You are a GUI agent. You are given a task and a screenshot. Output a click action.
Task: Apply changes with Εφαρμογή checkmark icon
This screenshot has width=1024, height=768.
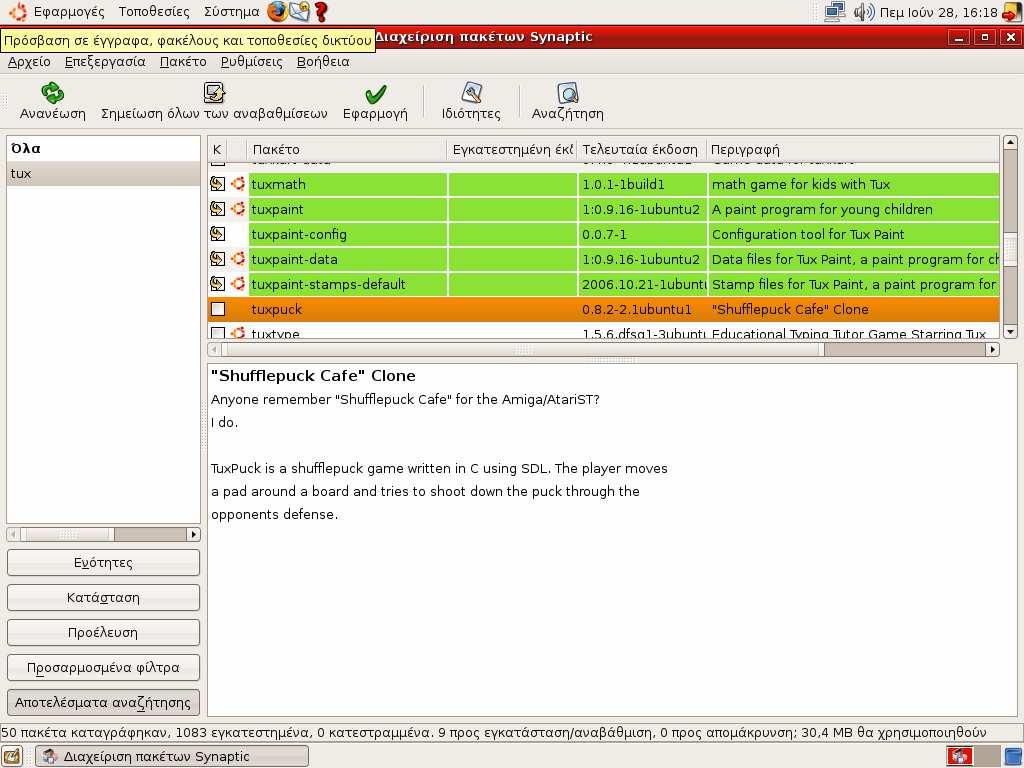375,94
